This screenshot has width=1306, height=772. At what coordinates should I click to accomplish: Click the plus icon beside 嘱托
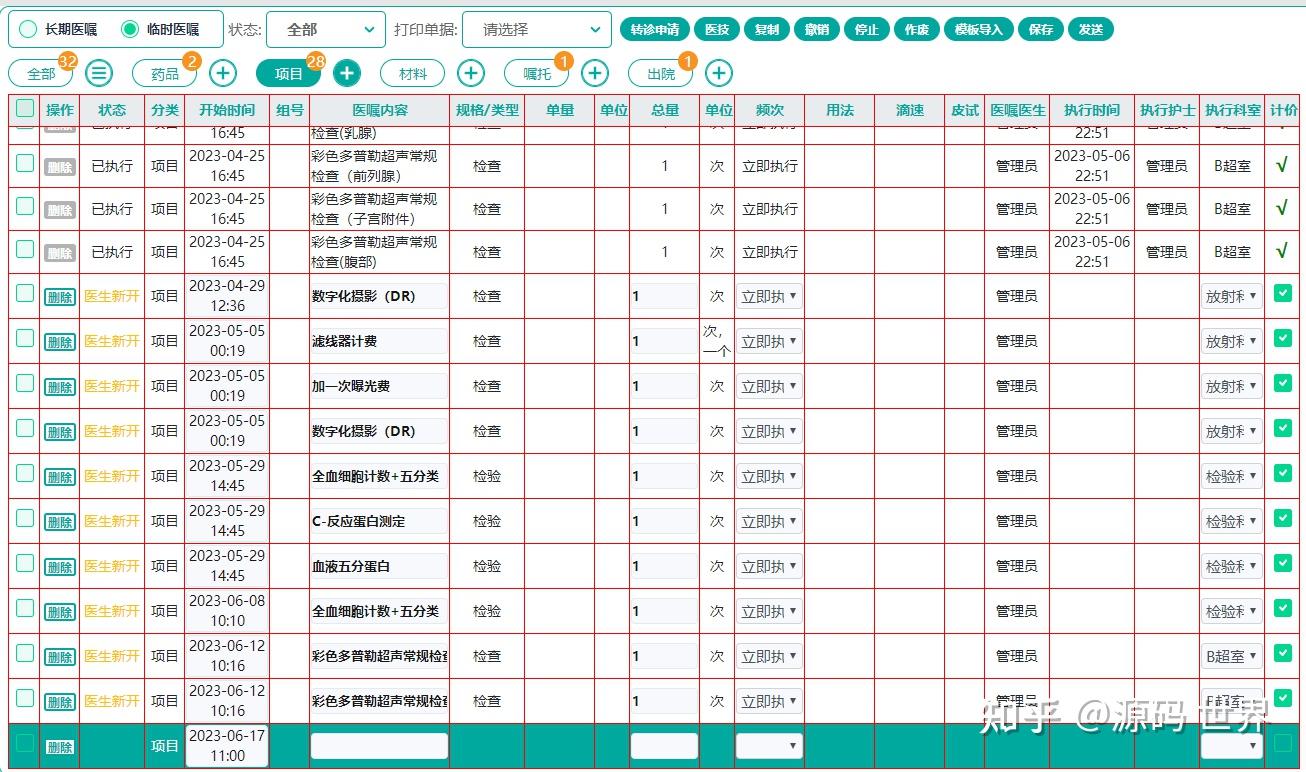[x=594, y=73]
